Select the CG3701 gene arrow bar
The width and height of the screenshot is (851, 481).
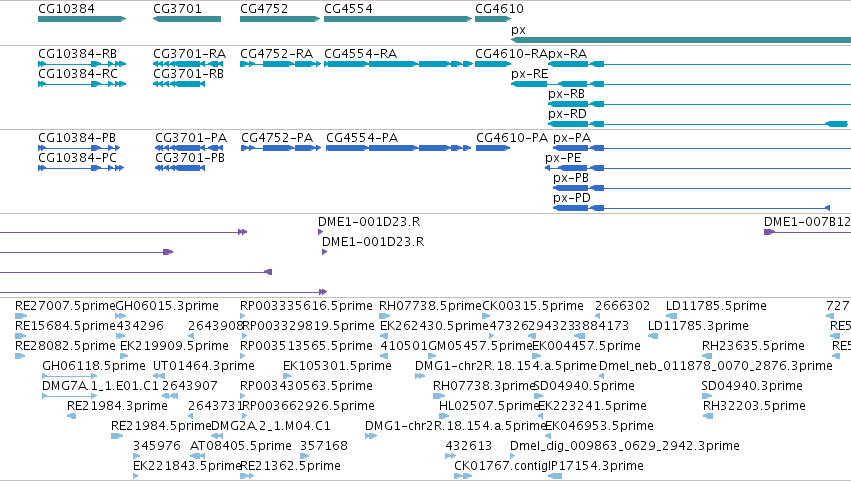187,19
